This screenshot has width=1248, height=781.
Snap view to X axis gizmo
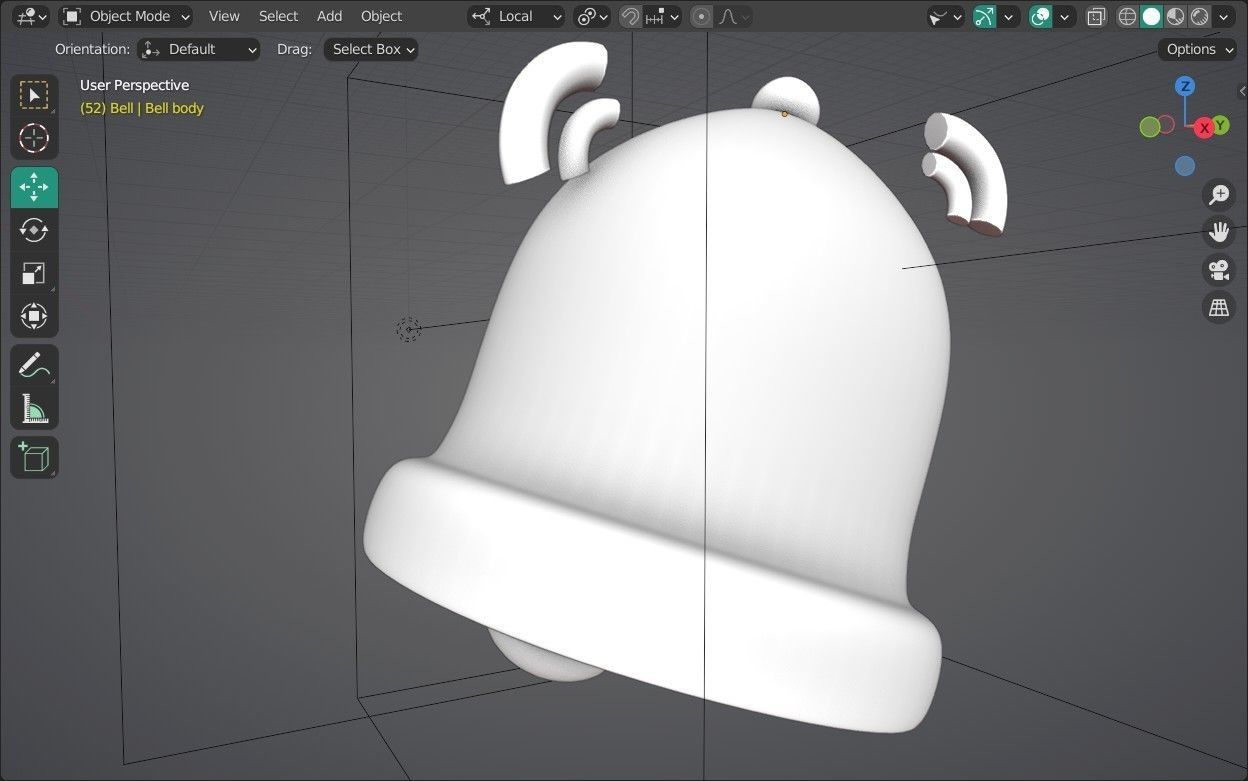pos(1204,127)
